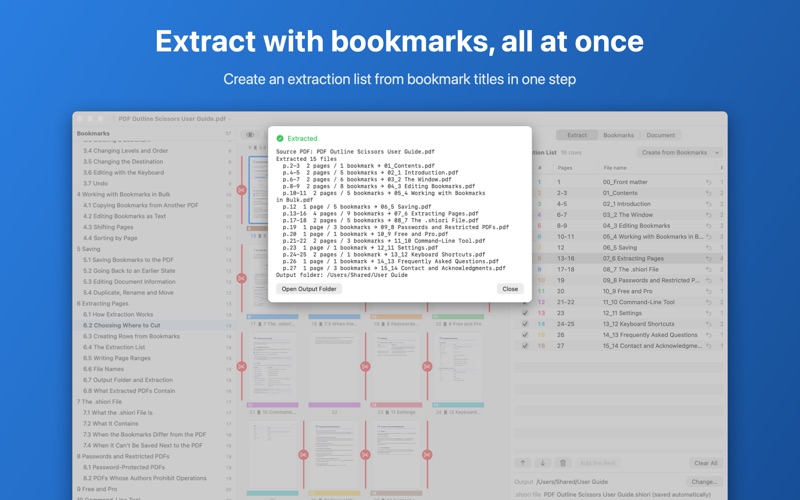Viewport: 800px width, 500px height.
Task: Revert file name for 04_3 Editing Bookmarks row
Action: coord(709,226)
